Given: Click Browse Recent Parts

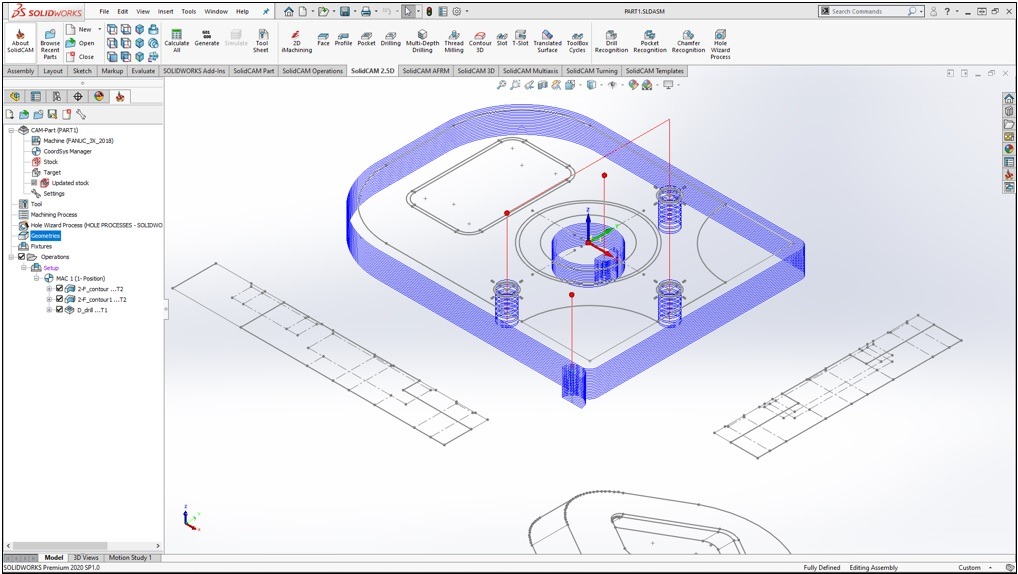Looking at the screenshot, I should (x=50, y=44).
